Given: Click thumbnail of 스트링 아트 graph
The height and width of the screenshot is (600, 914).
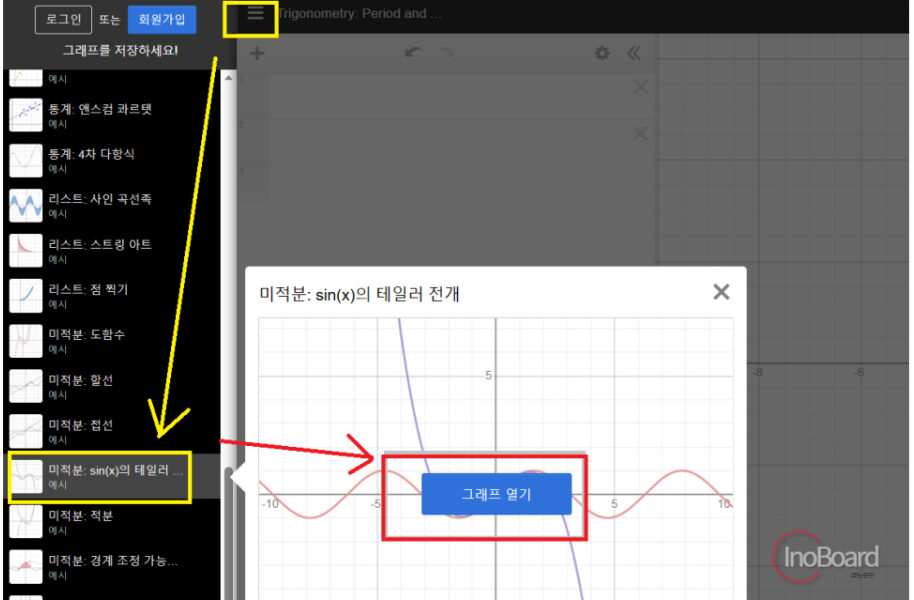Looking at the screenshot, I should click(x=26, y=251).
